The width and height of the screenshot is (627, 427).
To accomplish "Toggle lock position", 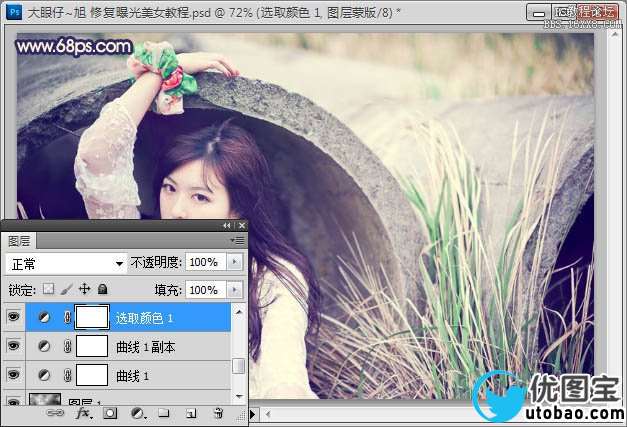I will [x=84, y=289].
